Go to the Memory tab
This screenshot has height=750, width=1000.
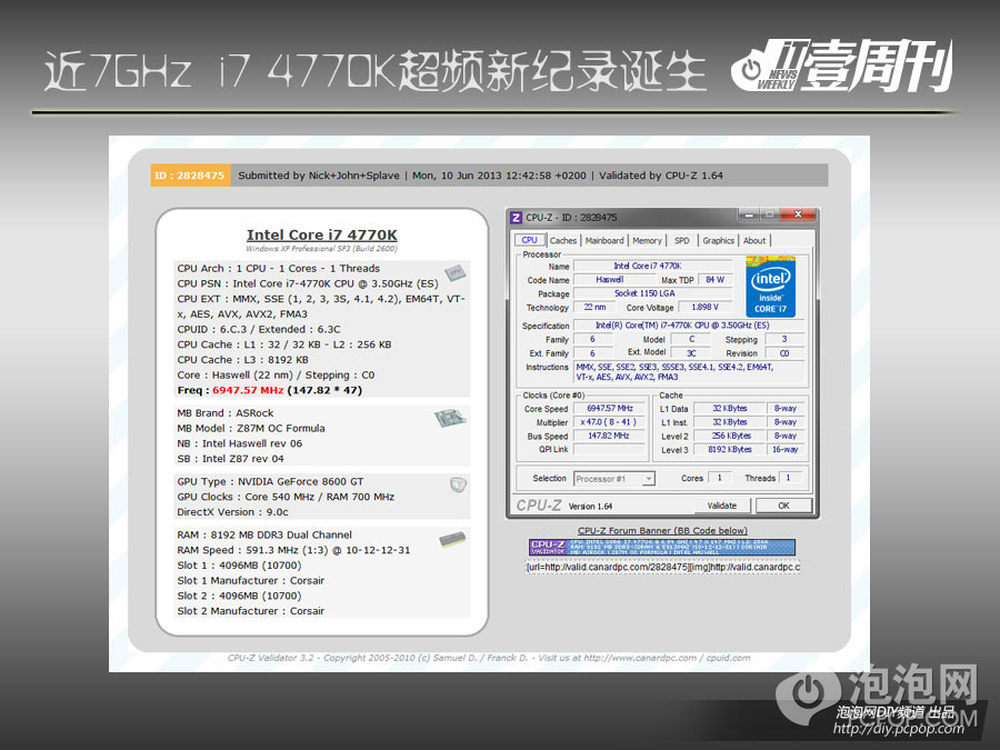[647, 240]
